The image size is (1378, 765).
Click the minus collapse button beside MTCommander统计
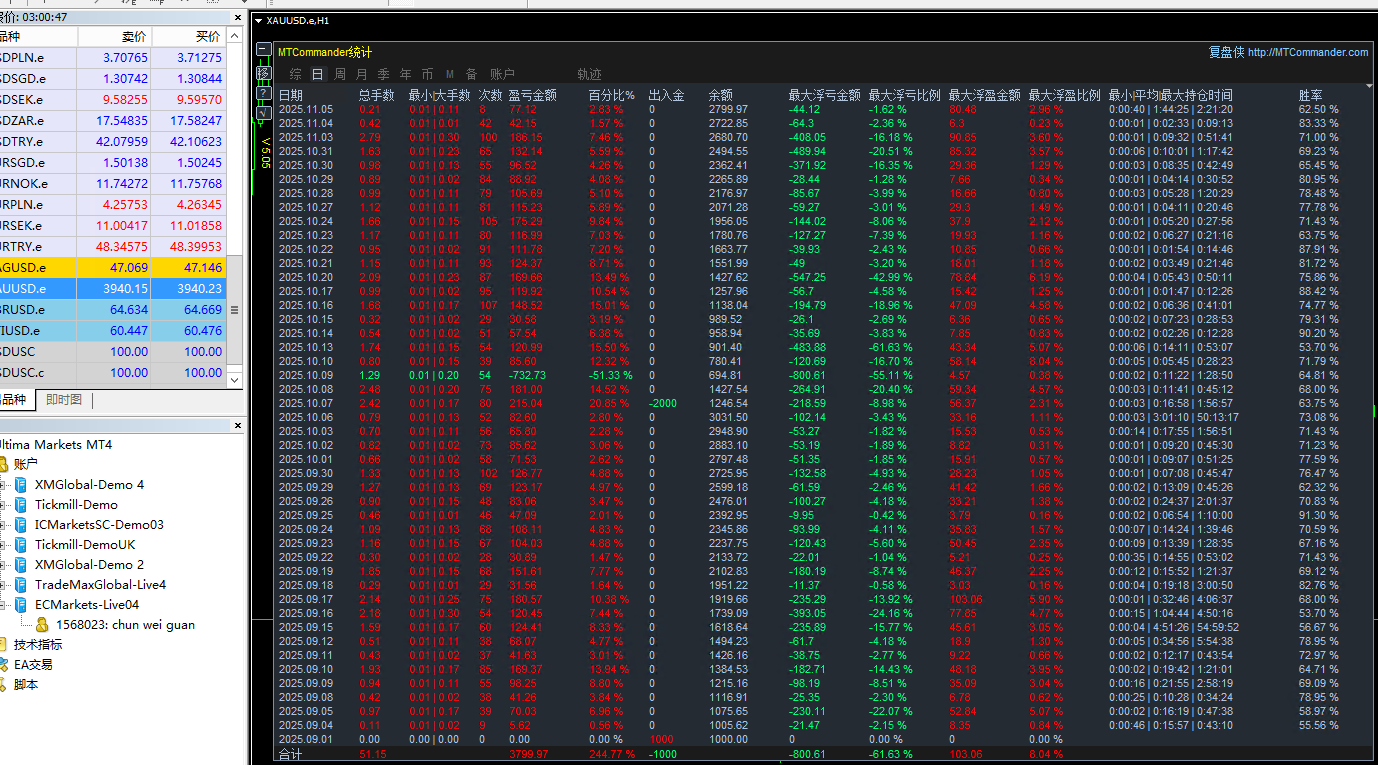point(264,50)
